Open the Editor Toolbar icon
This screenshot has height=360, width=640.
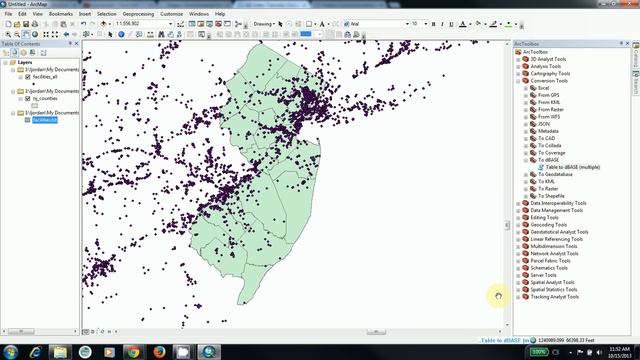coord(180,24)
